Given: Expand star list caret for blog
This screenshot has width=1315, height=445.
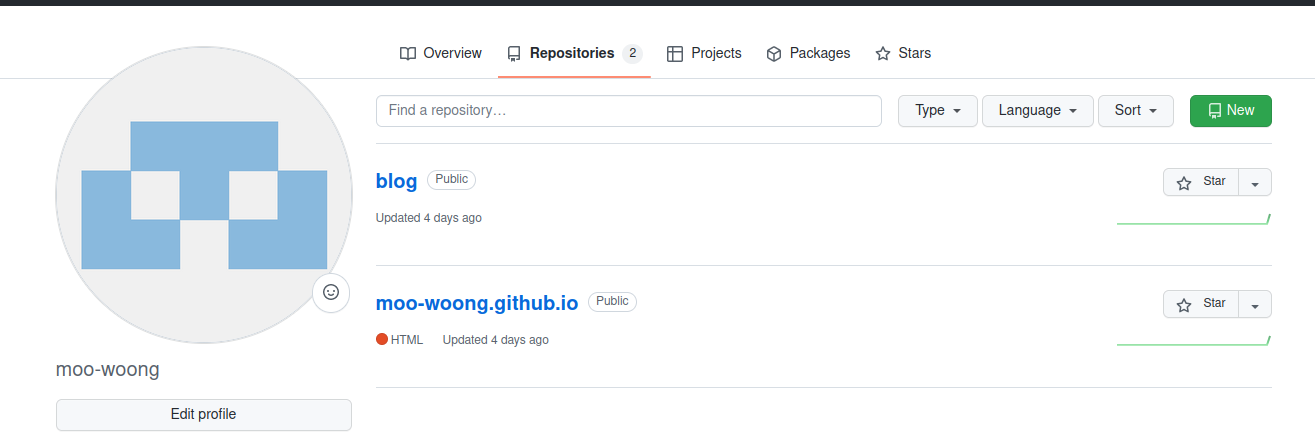Looking at the screenshot, I should [1255, 182].
